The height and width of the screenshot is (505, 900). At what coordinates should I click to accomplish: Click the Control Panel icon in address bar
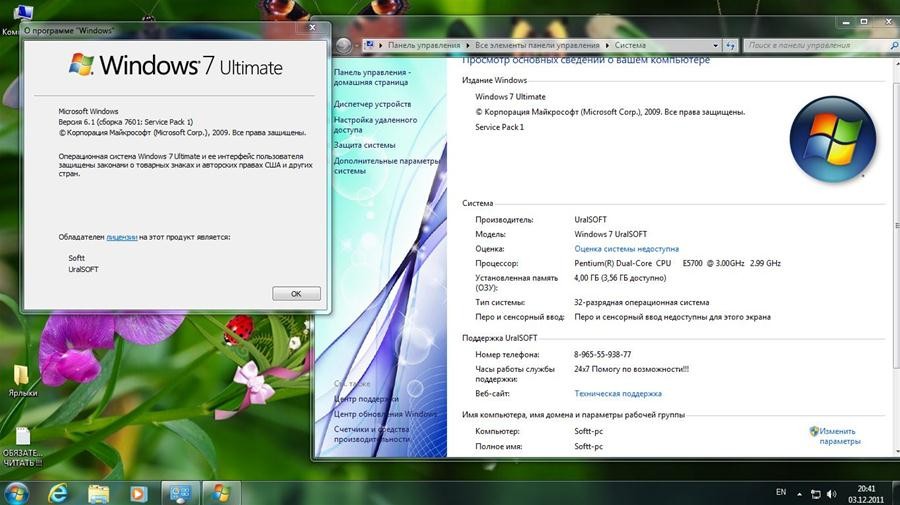(x=370, y=45)
